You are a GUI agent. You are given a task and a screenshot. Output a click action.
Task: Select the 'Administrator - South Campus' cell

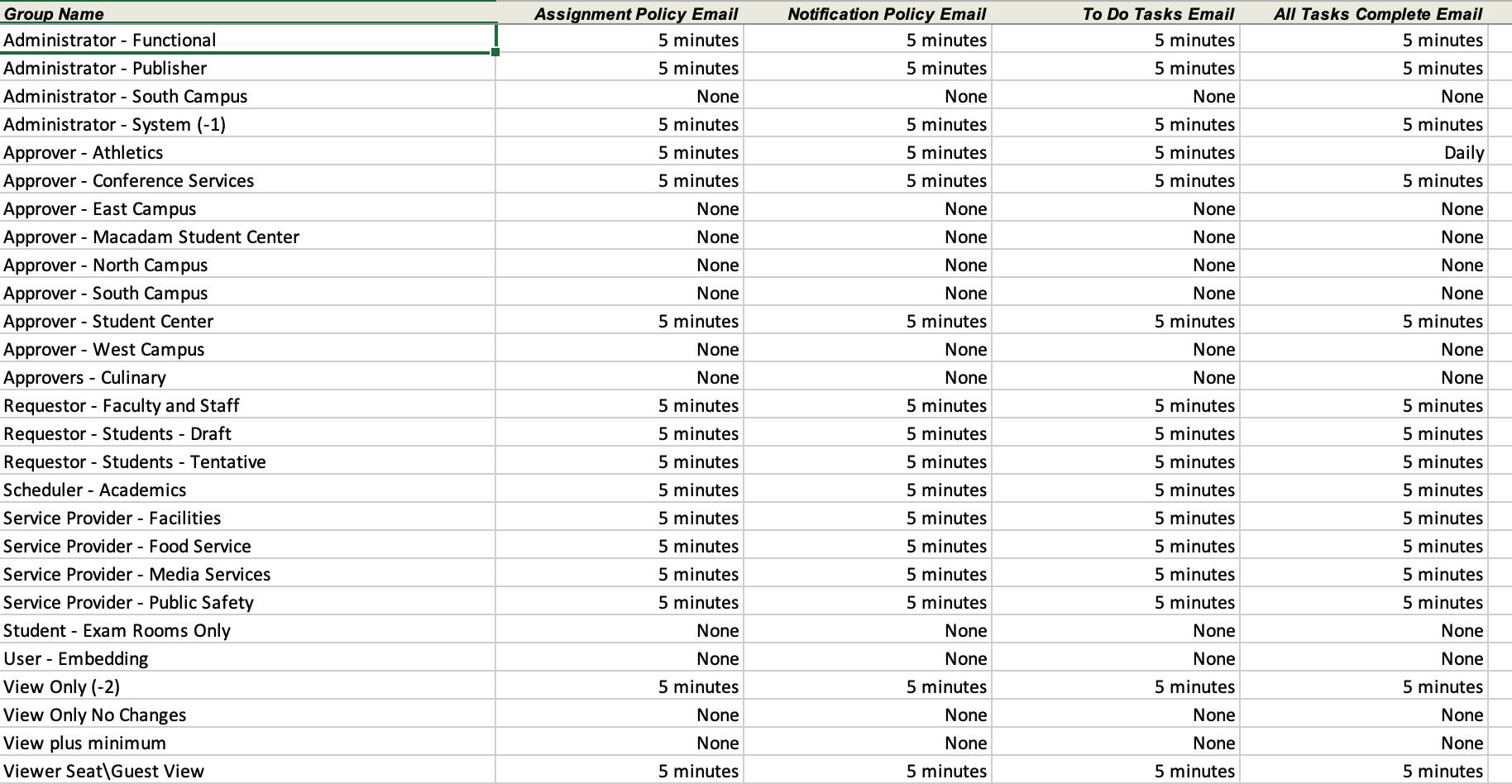click(247, 96)
